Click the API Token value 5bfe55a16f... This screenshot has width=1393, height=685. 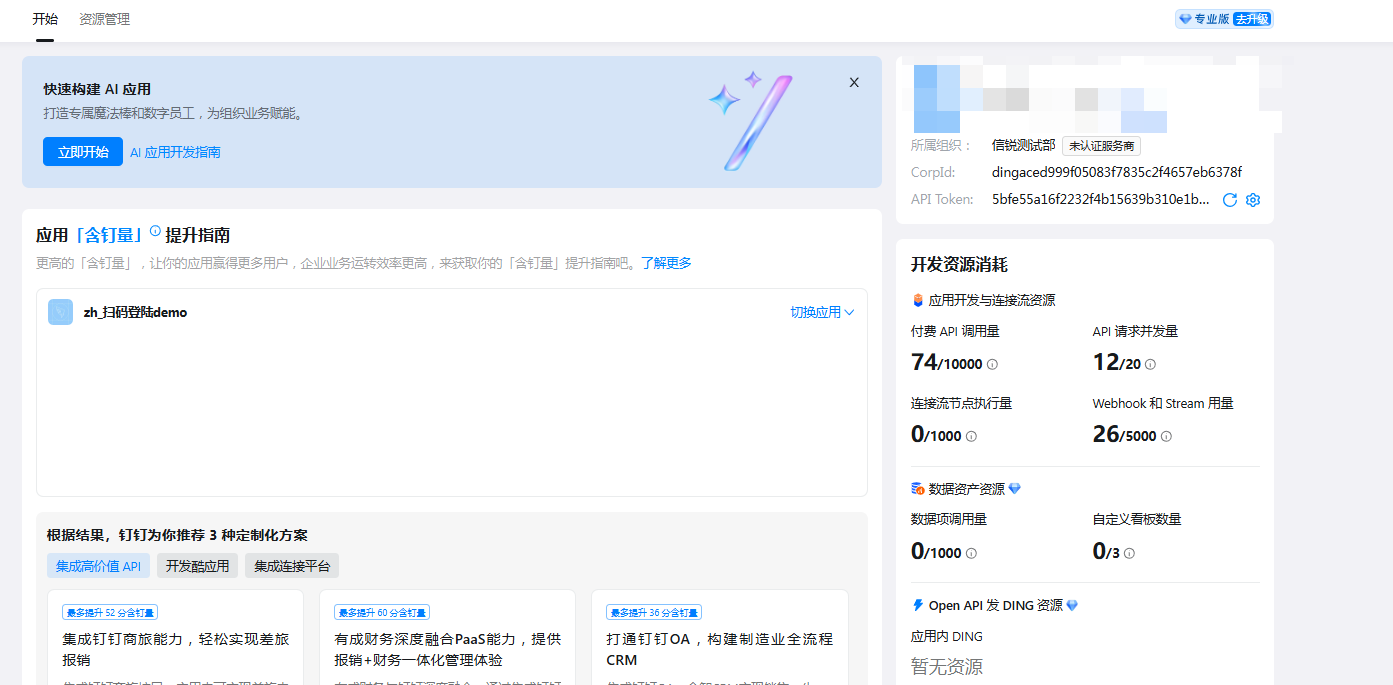1101,200
